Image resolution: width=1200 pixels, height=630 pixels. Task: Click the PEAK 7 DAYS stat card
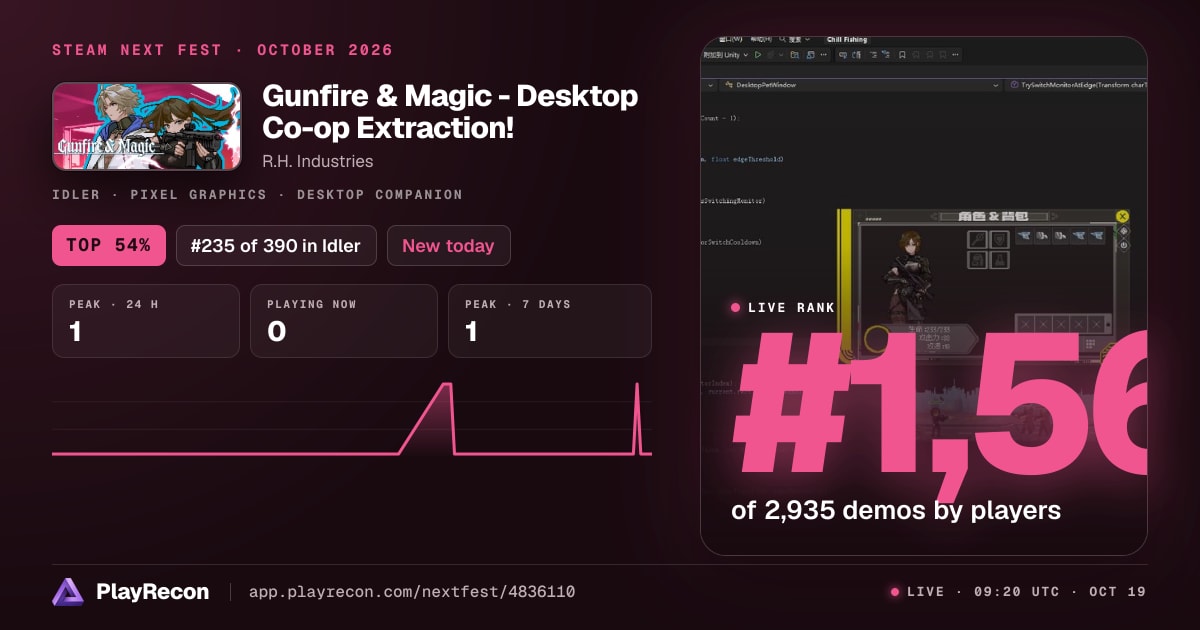pyautogui.click(x=550, y=321)
